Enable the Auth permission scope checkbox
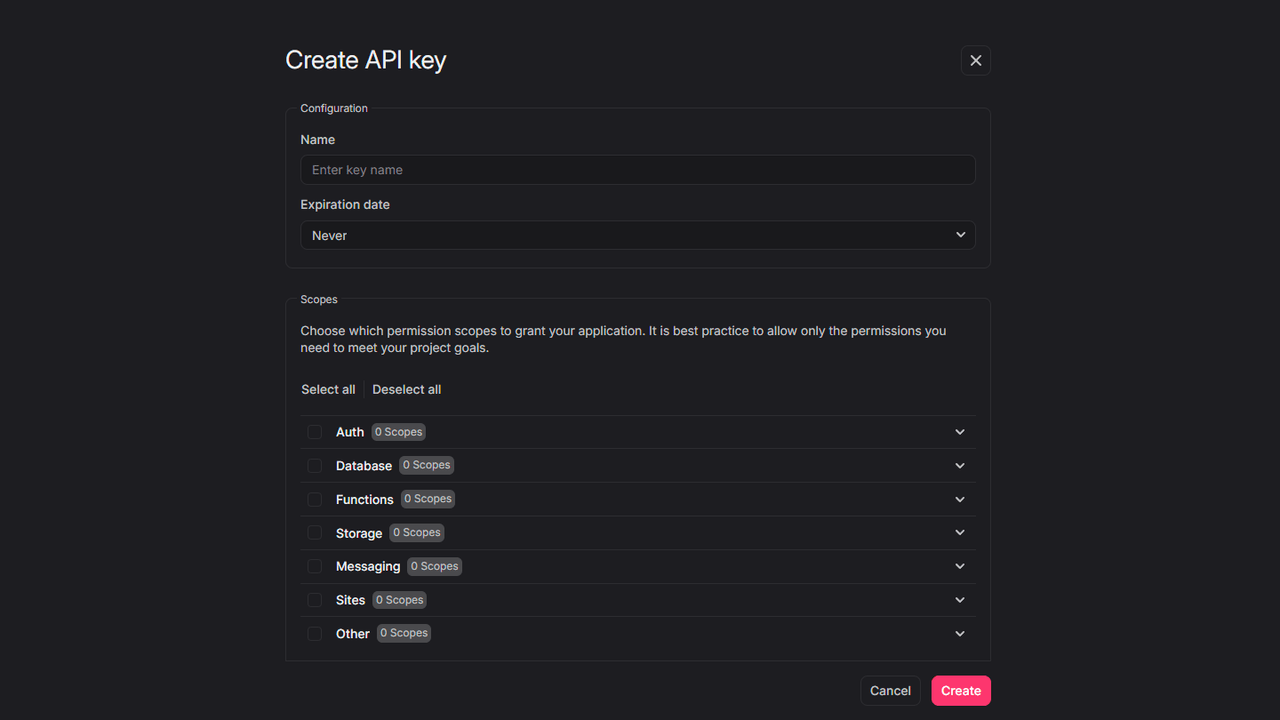This screenshot has height=720, width=1280. tap(314, 431)
